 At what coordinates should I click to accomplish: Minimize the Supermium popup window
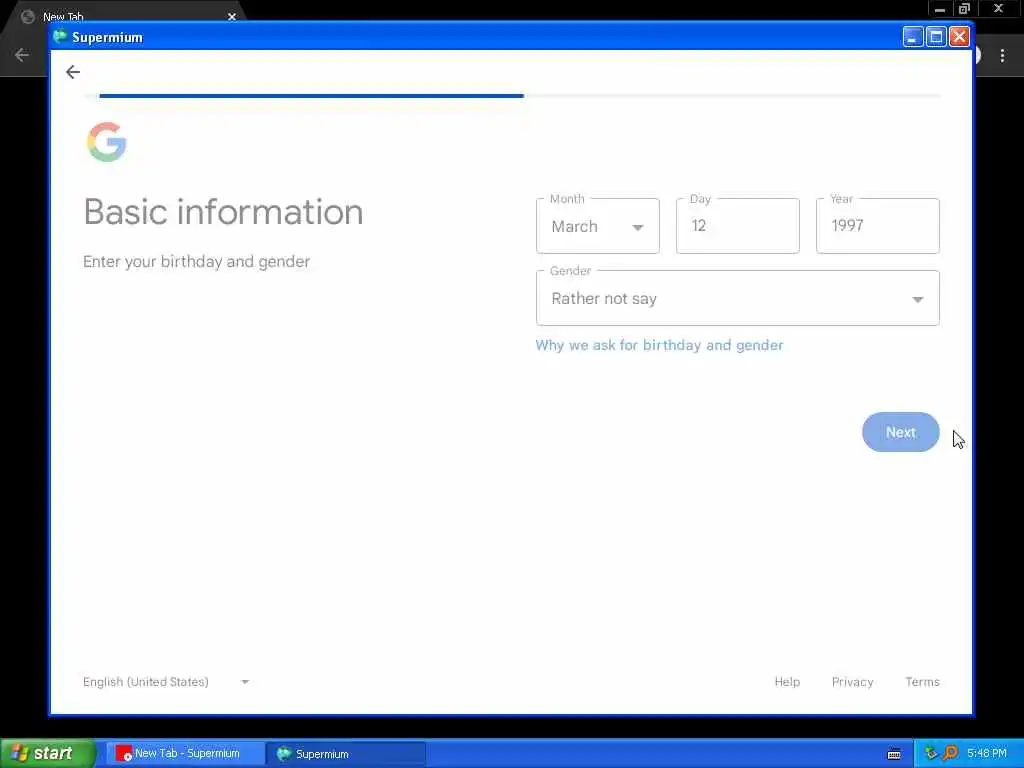click(x=912, y=37)
